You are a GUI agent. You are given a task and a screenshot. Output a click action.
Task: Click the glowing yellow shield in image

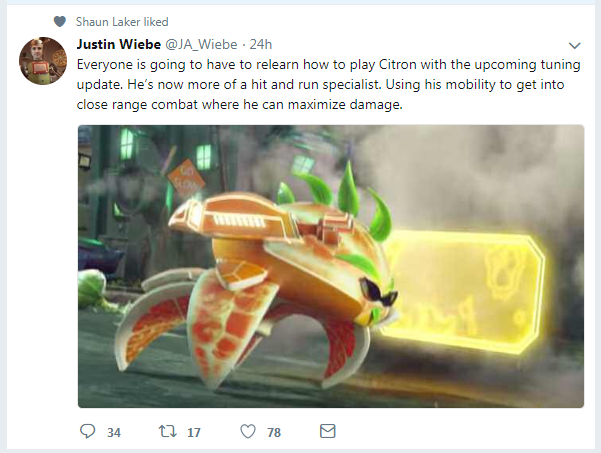[462, 291]
